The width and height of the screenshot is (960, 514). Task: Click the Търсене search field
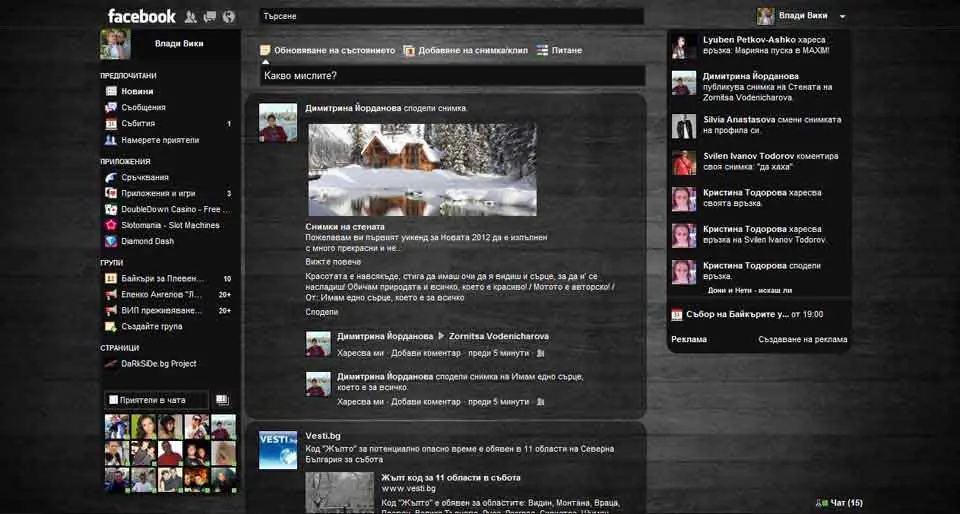pos(451,17)
